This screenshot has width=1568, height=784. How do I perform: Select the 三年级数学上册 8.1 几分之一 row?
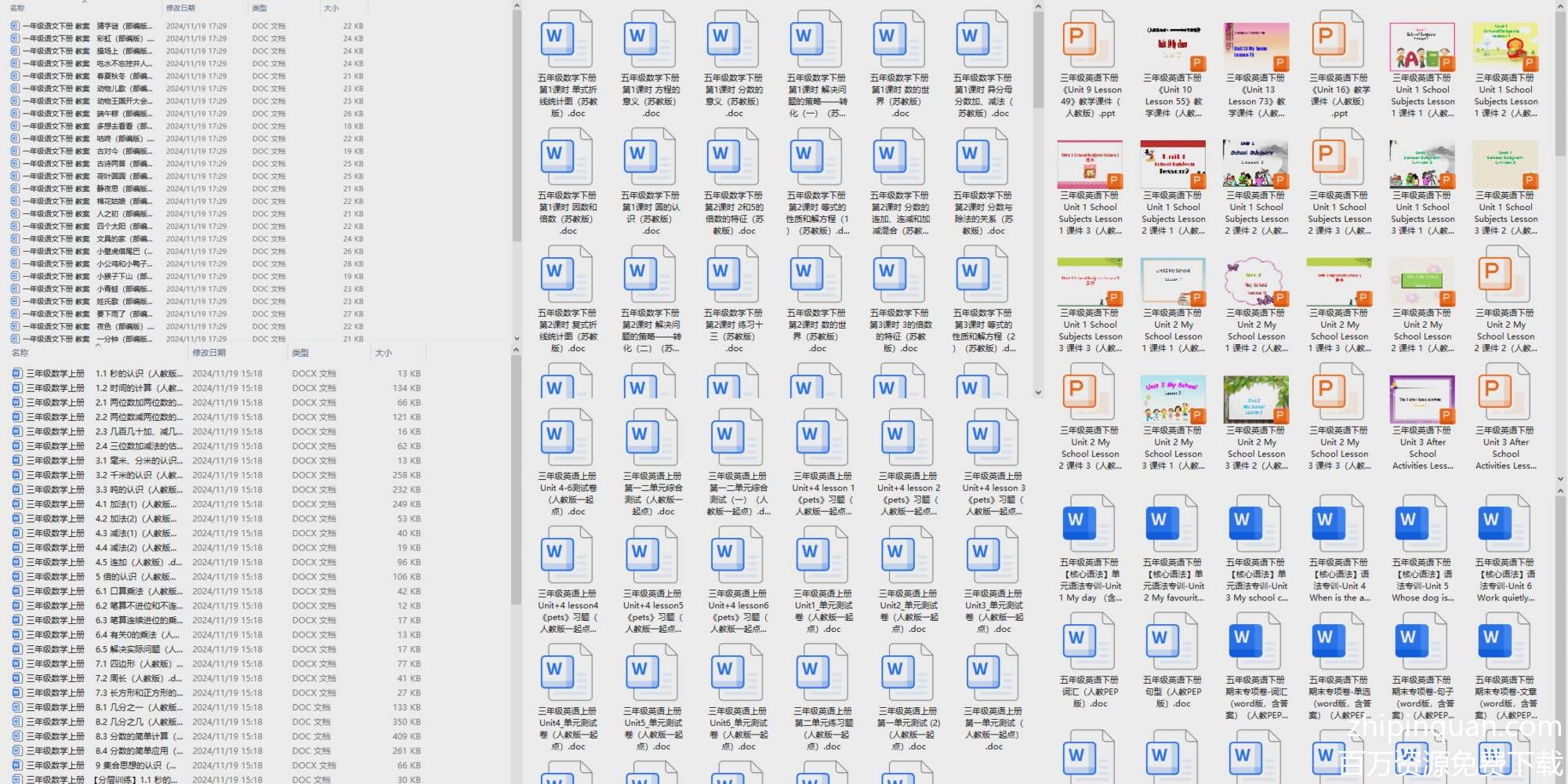coord(216,707)
